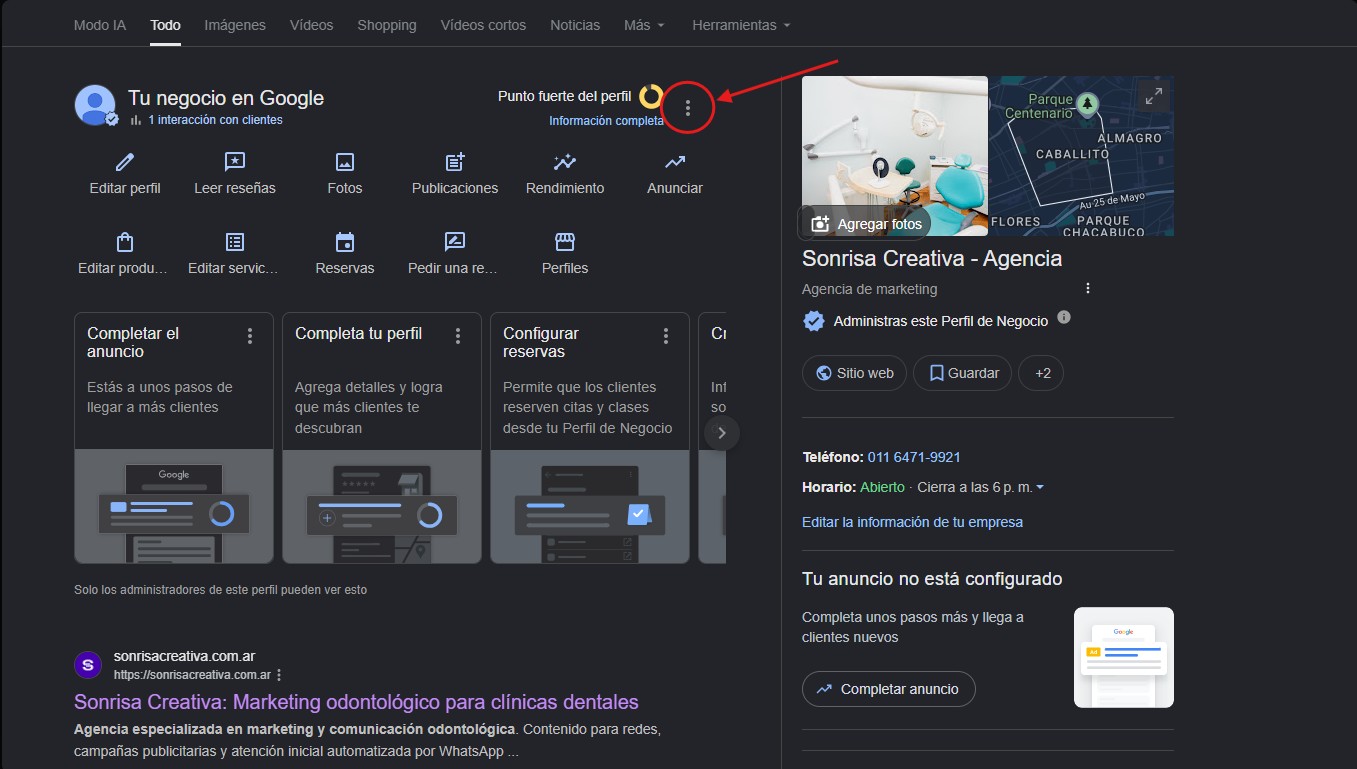This screenshot has width=1357, height=769.
Task: Click verified badge next to Administras este Perfil
Action: coord(814,321)
